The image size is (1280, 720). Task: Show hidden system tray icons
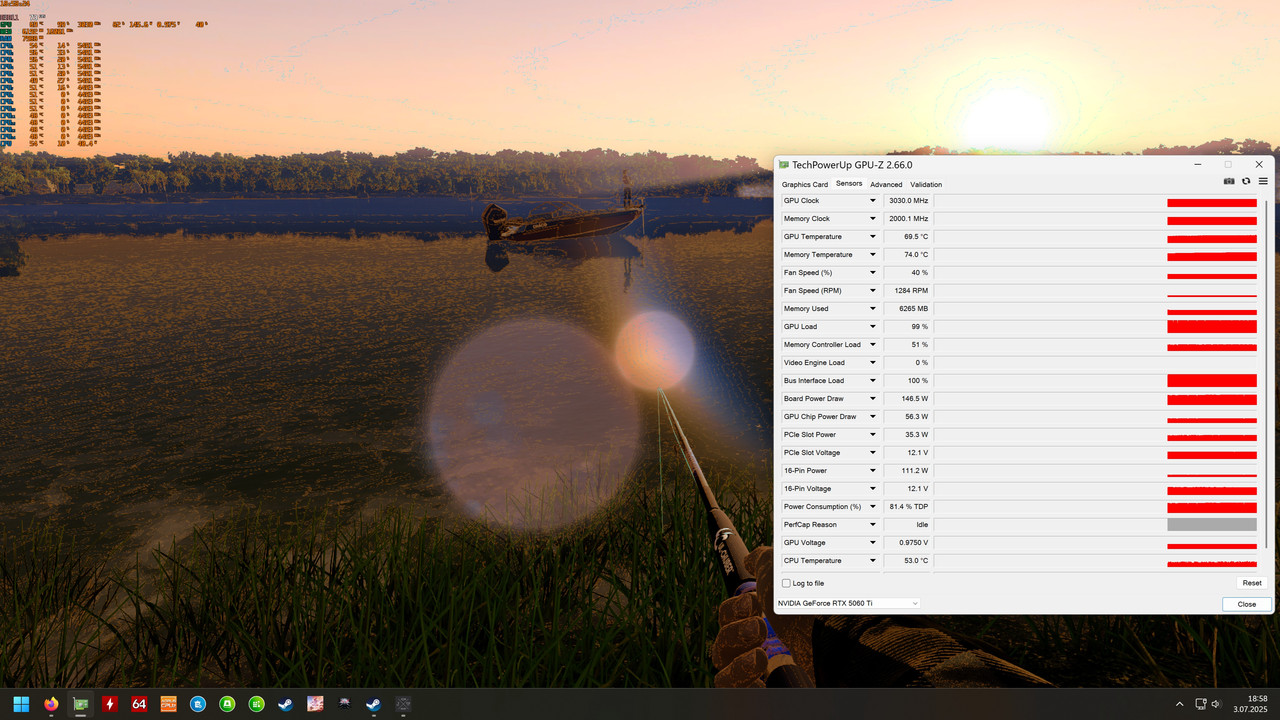coord(1179,704)
